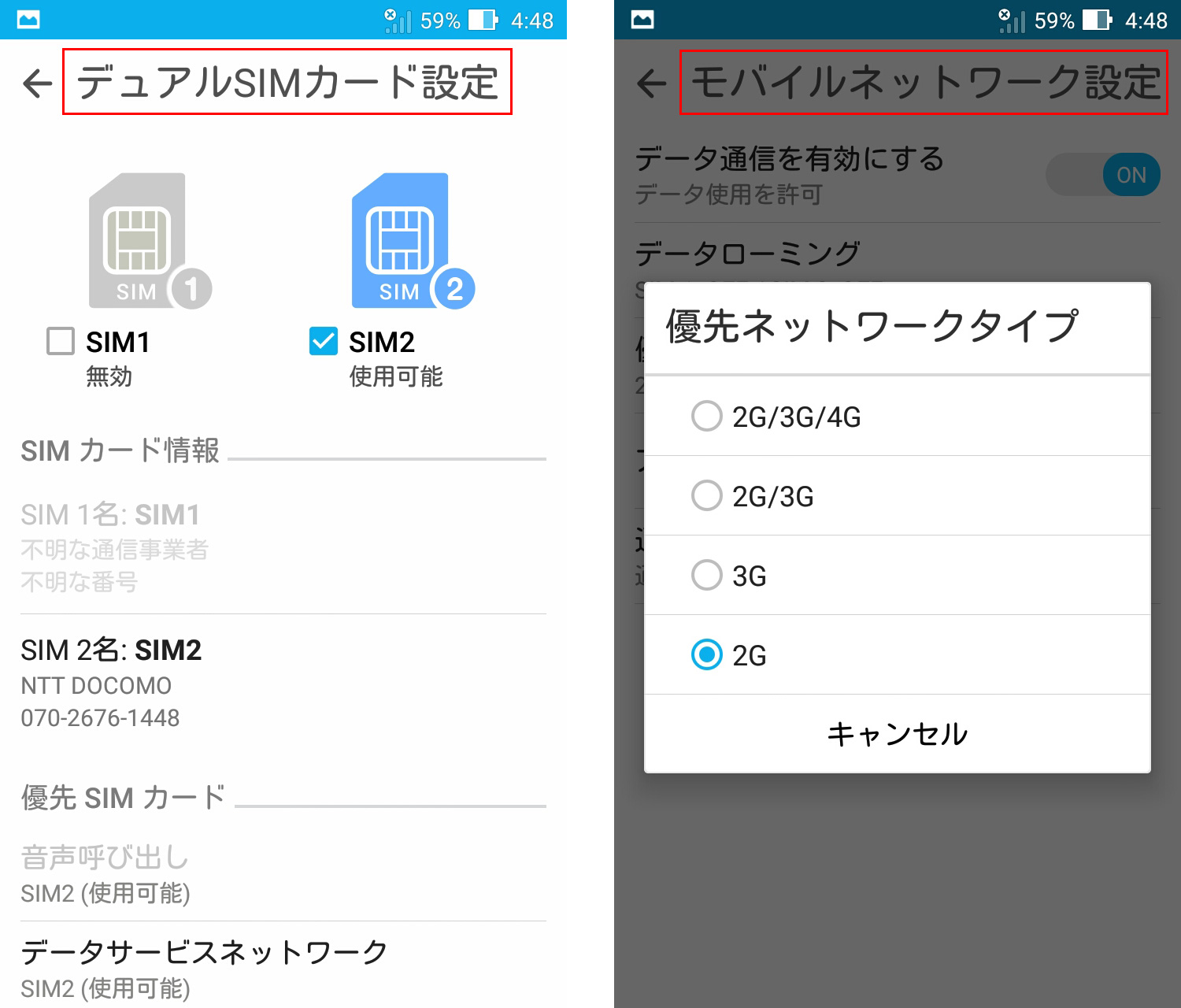Toggle the データ通信を有効にする ON switch
The height and width of the screenshot is (1008, 1181).
click(x=1102, y=175)
